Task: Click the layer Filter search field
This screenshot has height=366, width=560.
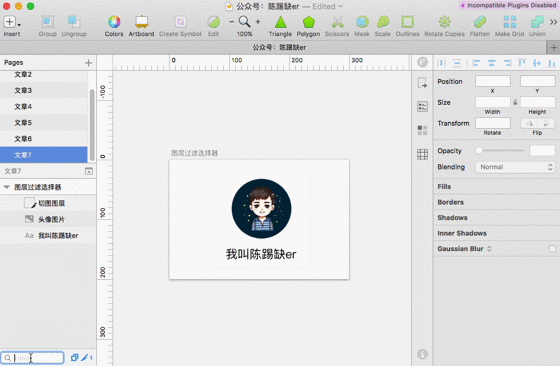Action: 32,357
